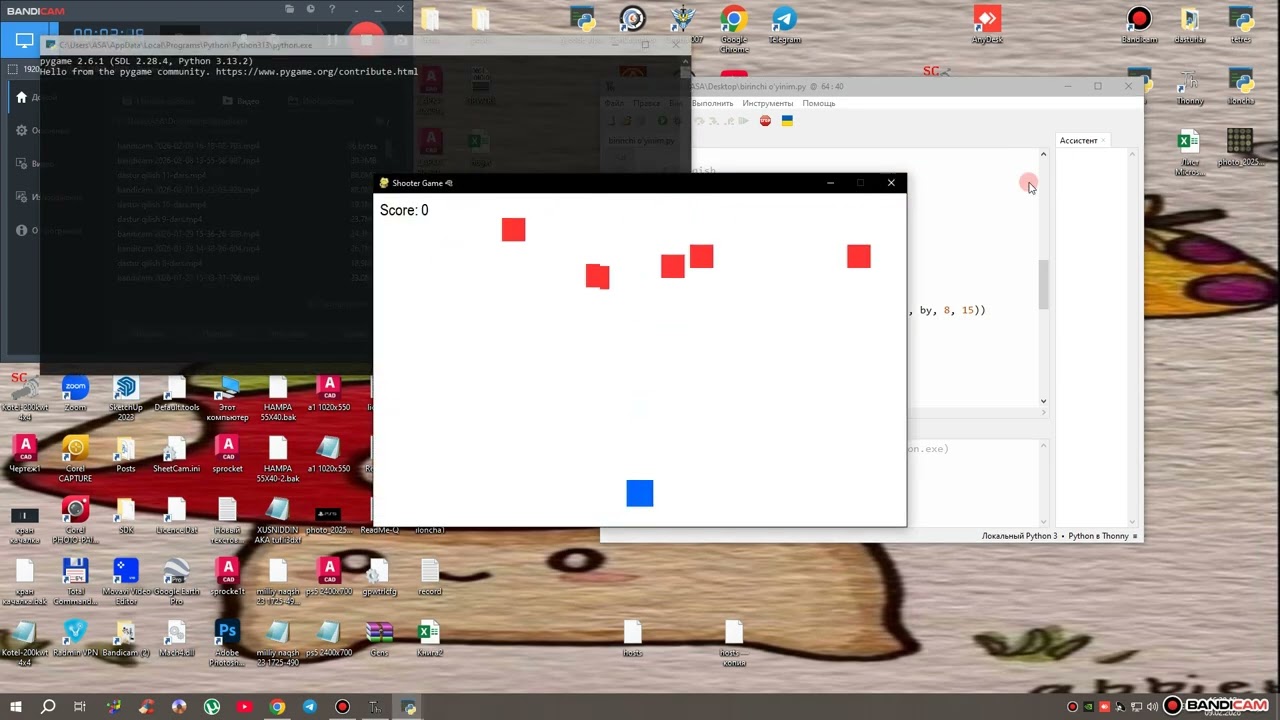Open Adobe Photoshop shortcut
This screenshot has height=720, width=1280.
228,643
